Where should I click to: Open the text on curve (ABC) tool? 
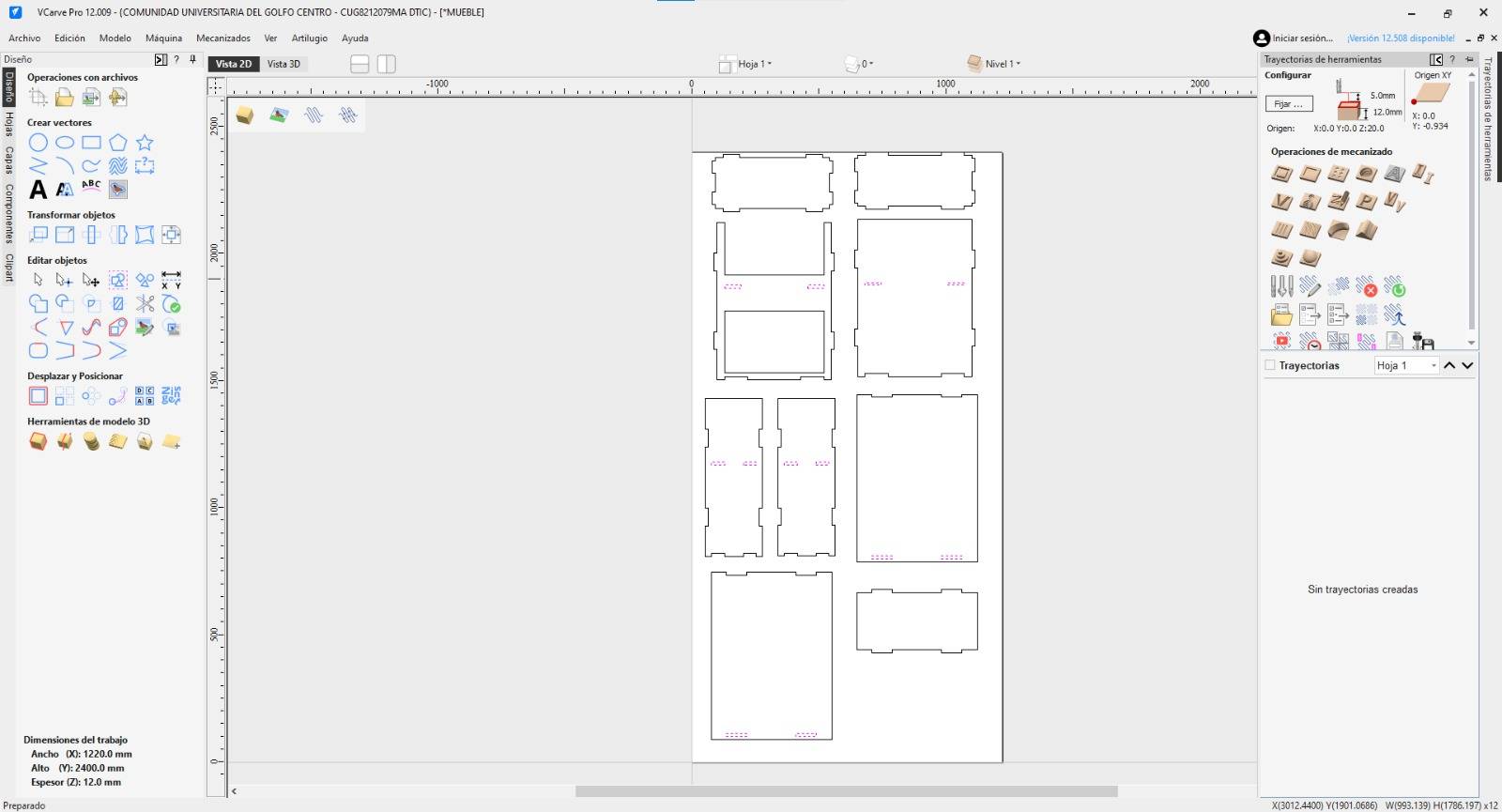tap(91, 189)
